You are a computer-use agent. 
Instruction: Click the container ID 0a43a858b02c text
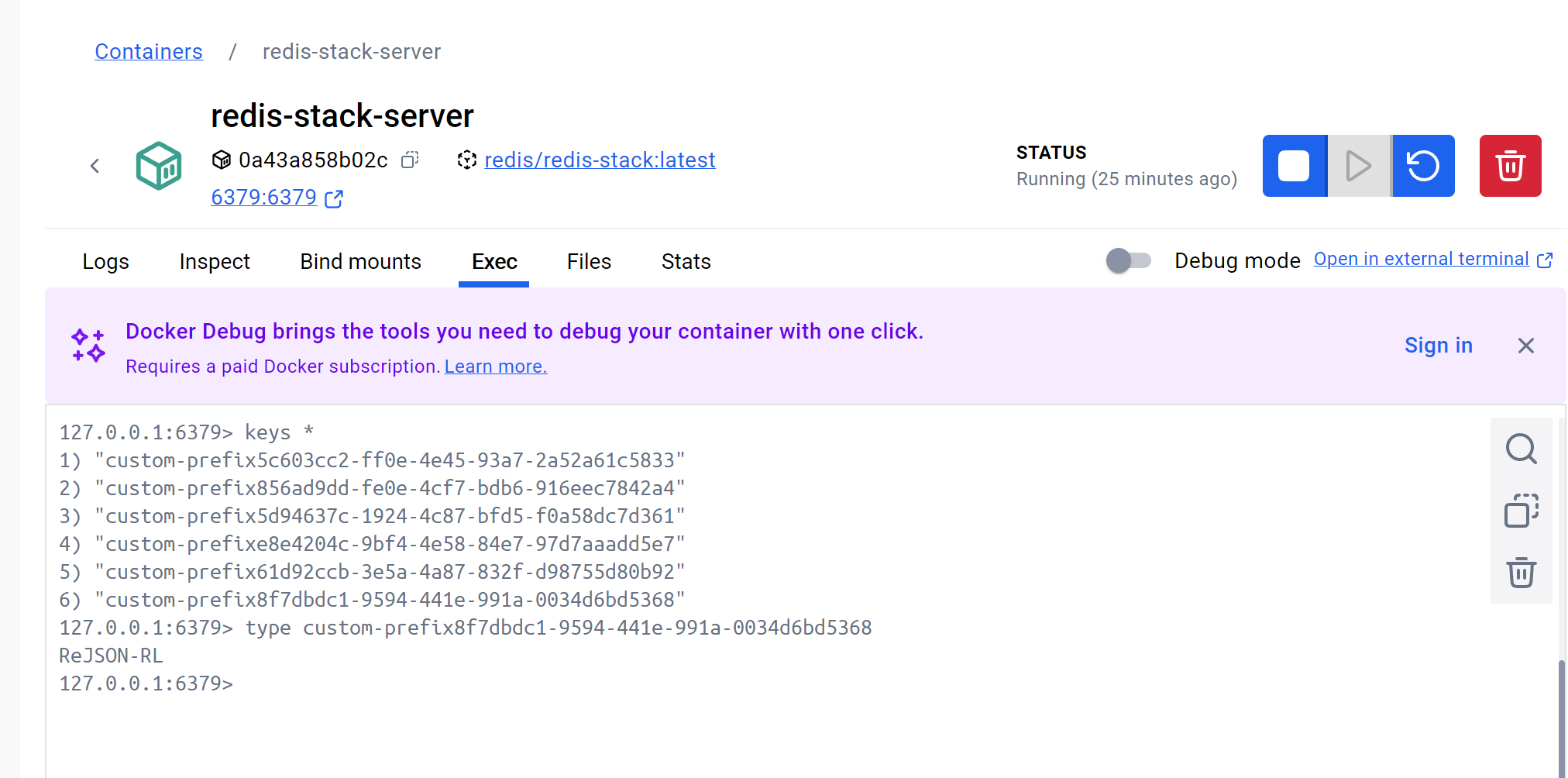point(313,160)
